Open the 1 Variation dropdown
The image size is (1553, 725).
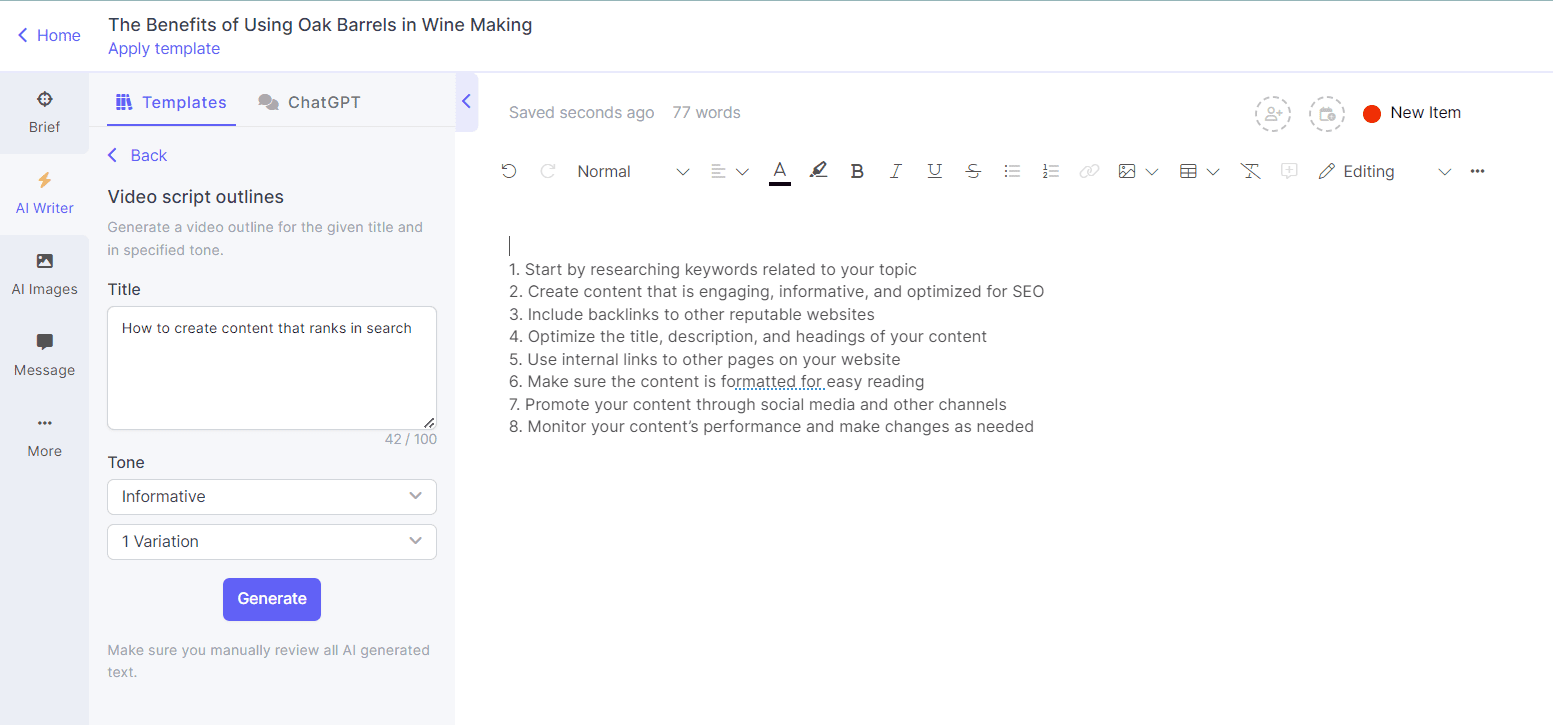[272, 542]
